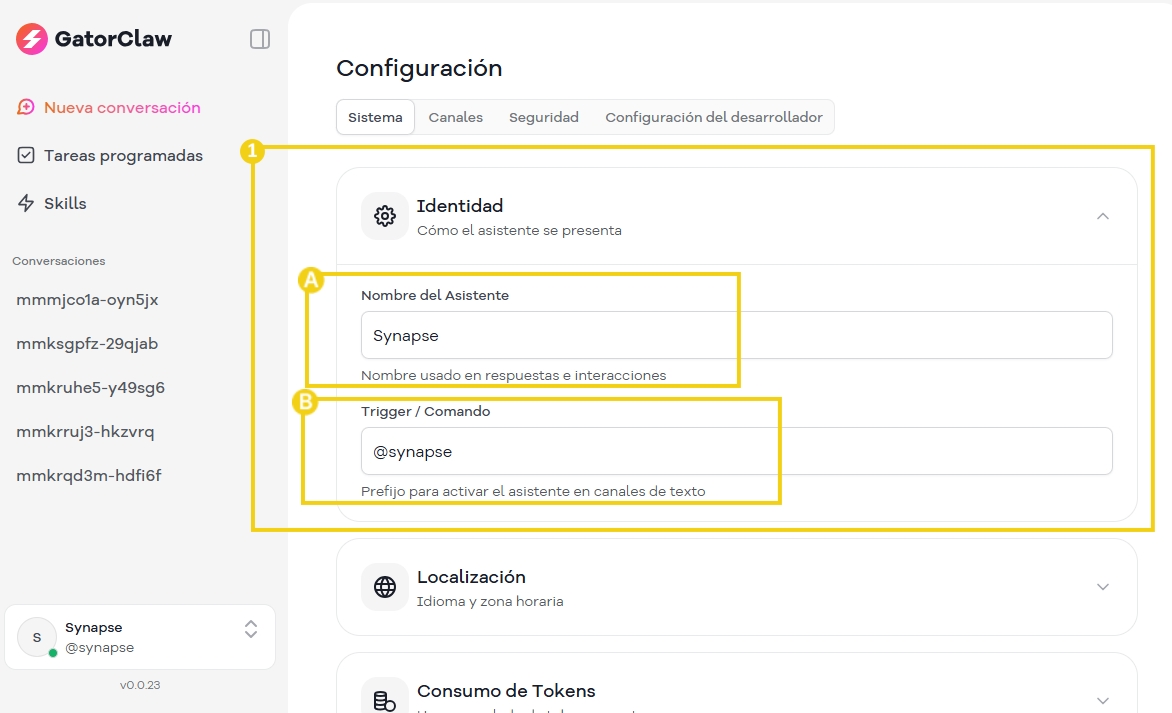Screen dimensions: 1172x713
Task: Select the Nueva conversación chat icon
Action: coord(25,106)
